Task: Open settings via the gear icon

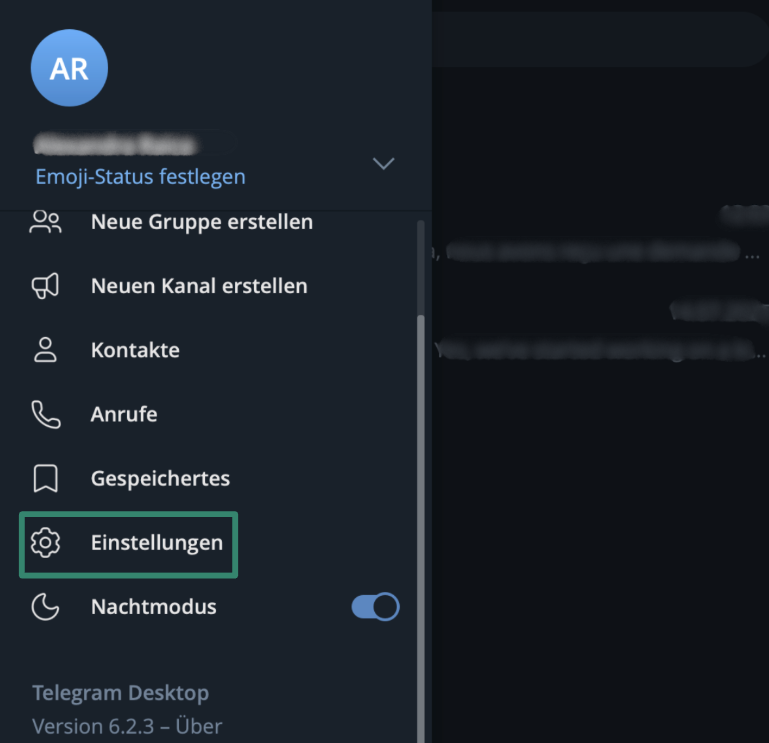Action: (x=46, y=543)
